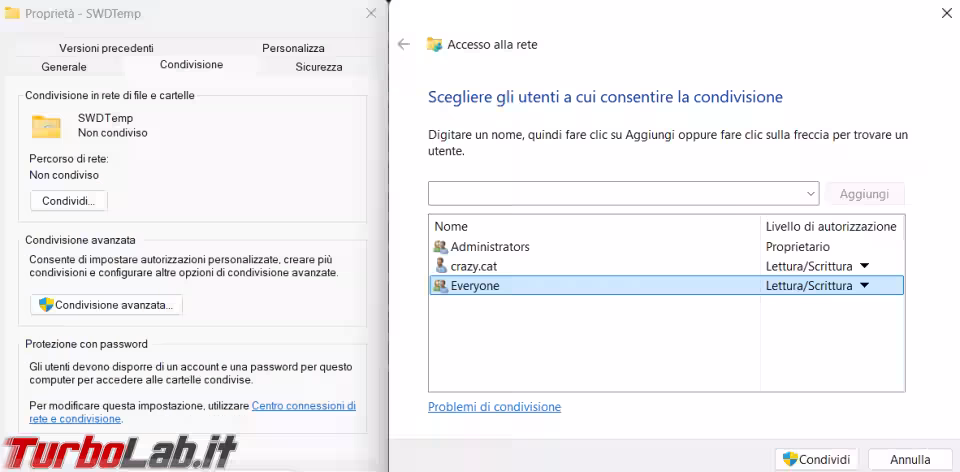Open permission dropdown for Everyone
This screenshot has width=960, height=472.
click(x=864, y=285)
